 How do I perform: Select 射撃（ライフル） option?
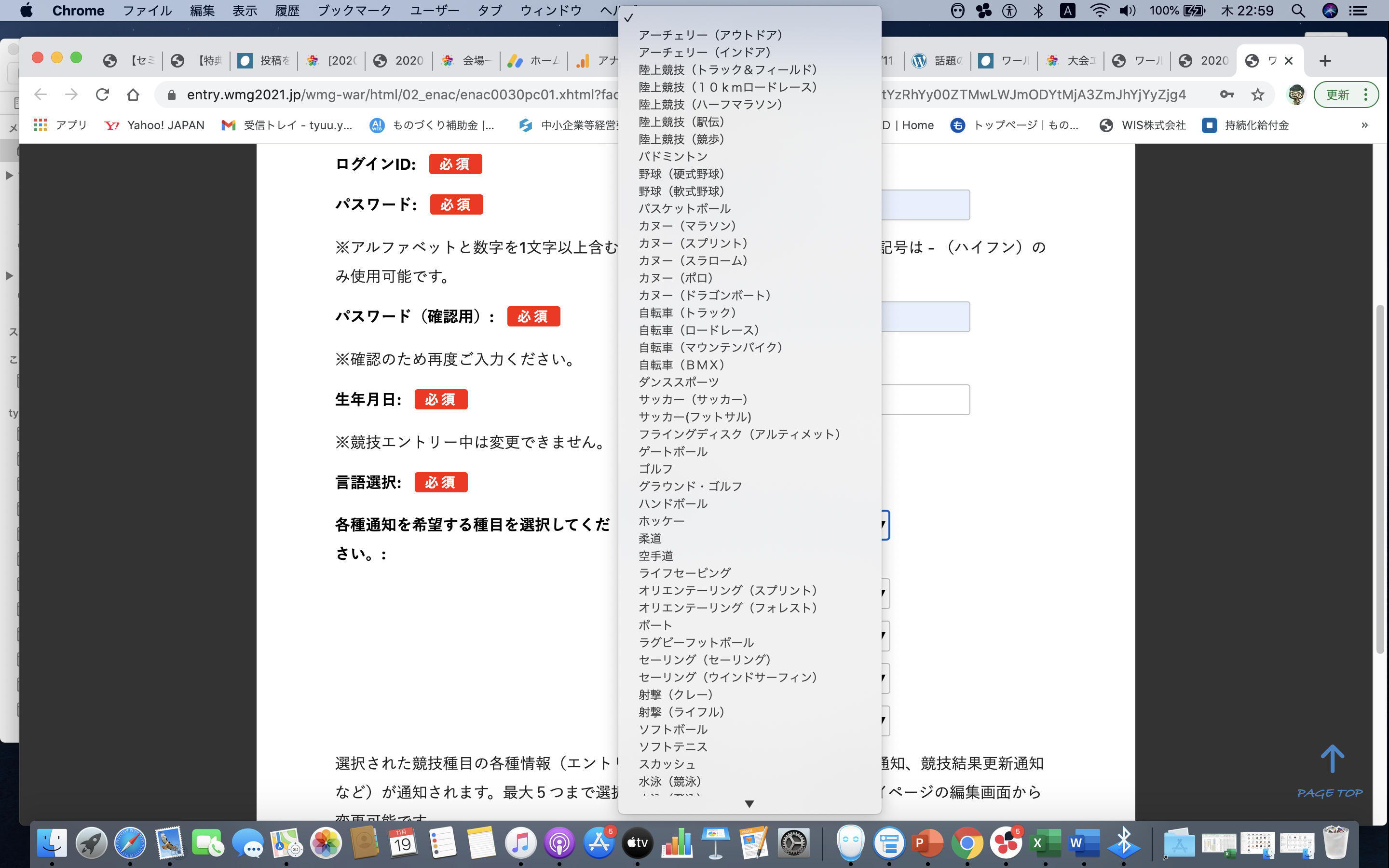point(749,712)
